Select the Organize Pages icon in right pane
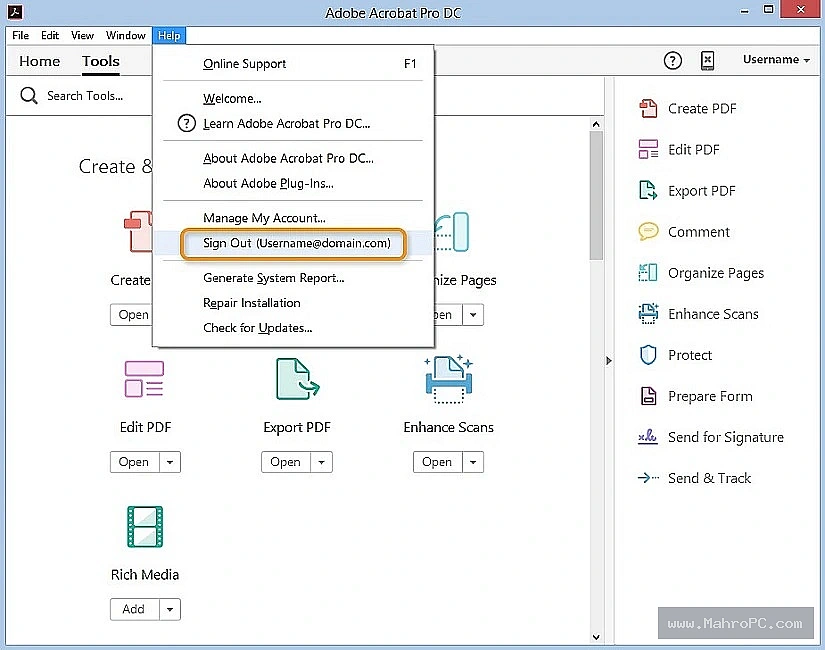Image resolution: width=825 pixels, height=650 pixels. [x=648, y=273]
